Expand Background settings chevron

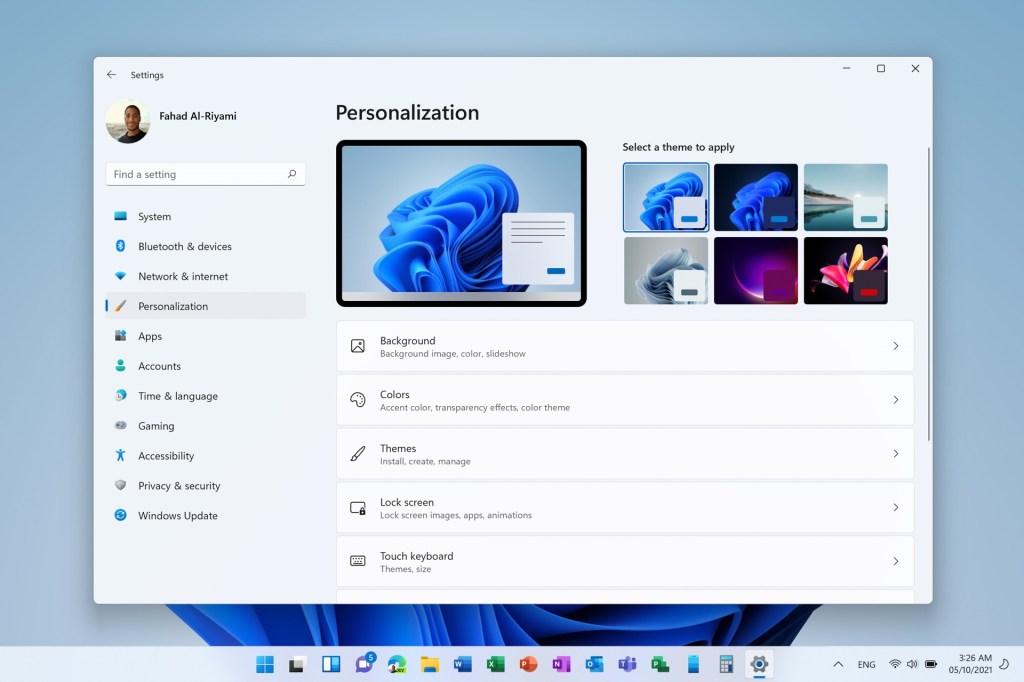895,346
